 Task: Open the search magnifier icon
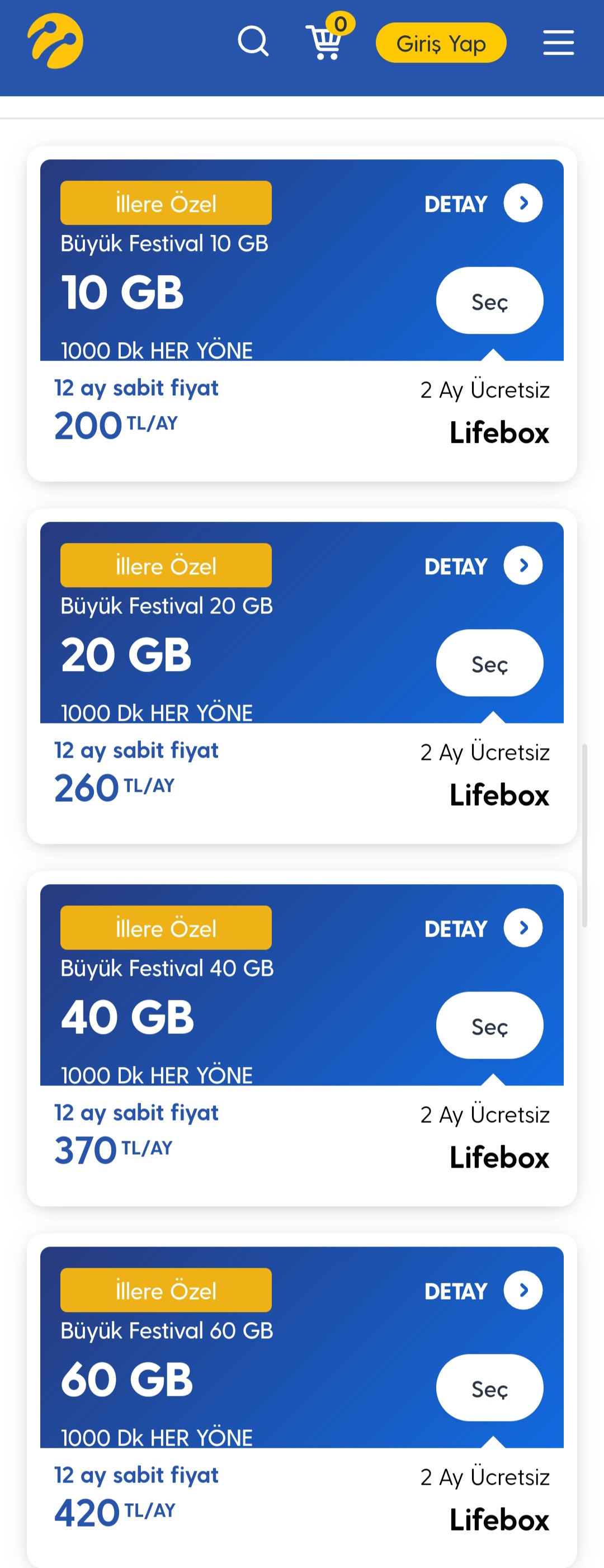[x=253, y=41]
